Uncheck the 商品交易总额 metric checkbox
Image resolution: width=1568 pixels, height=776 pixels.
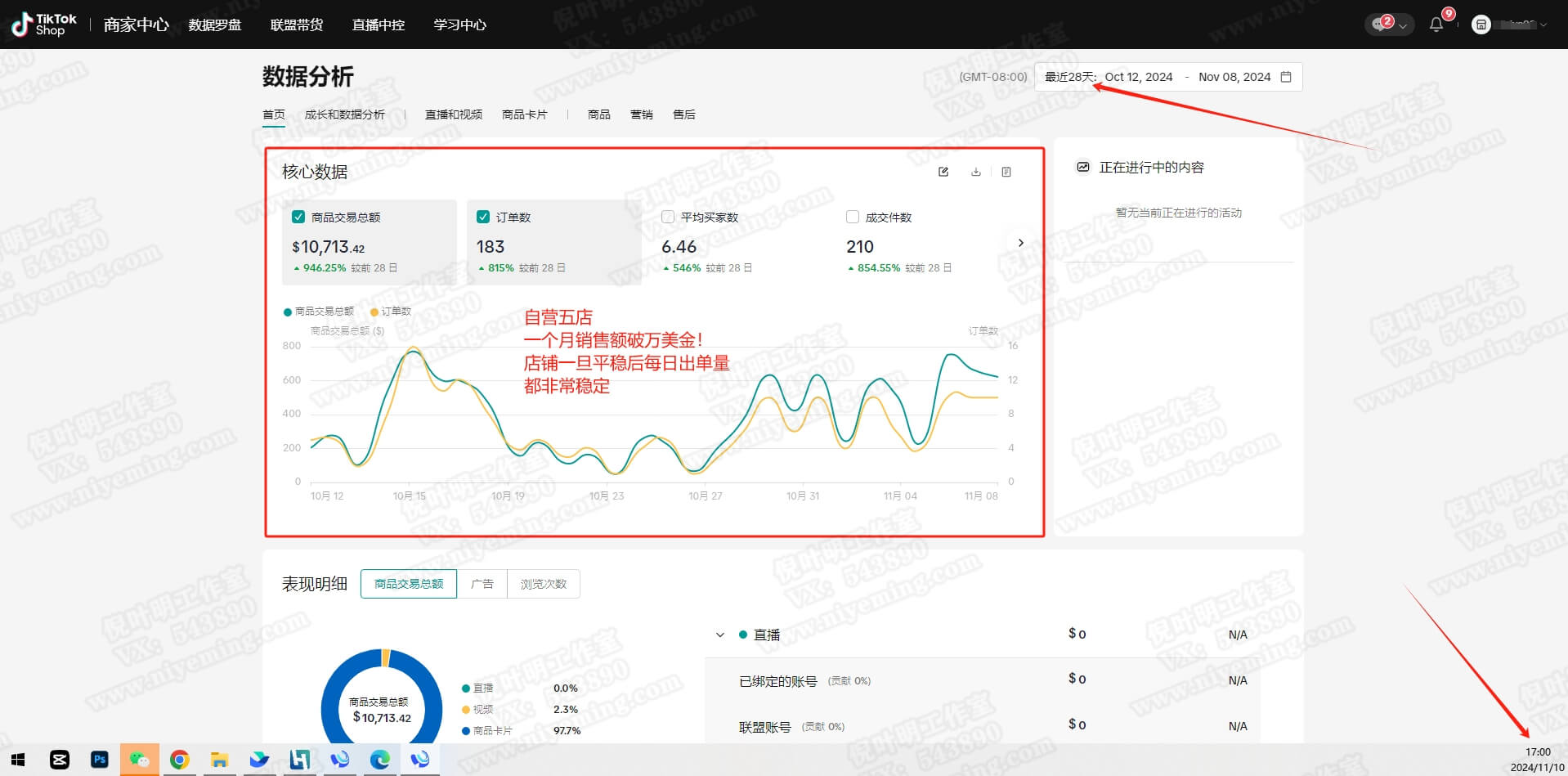[298, 218]
